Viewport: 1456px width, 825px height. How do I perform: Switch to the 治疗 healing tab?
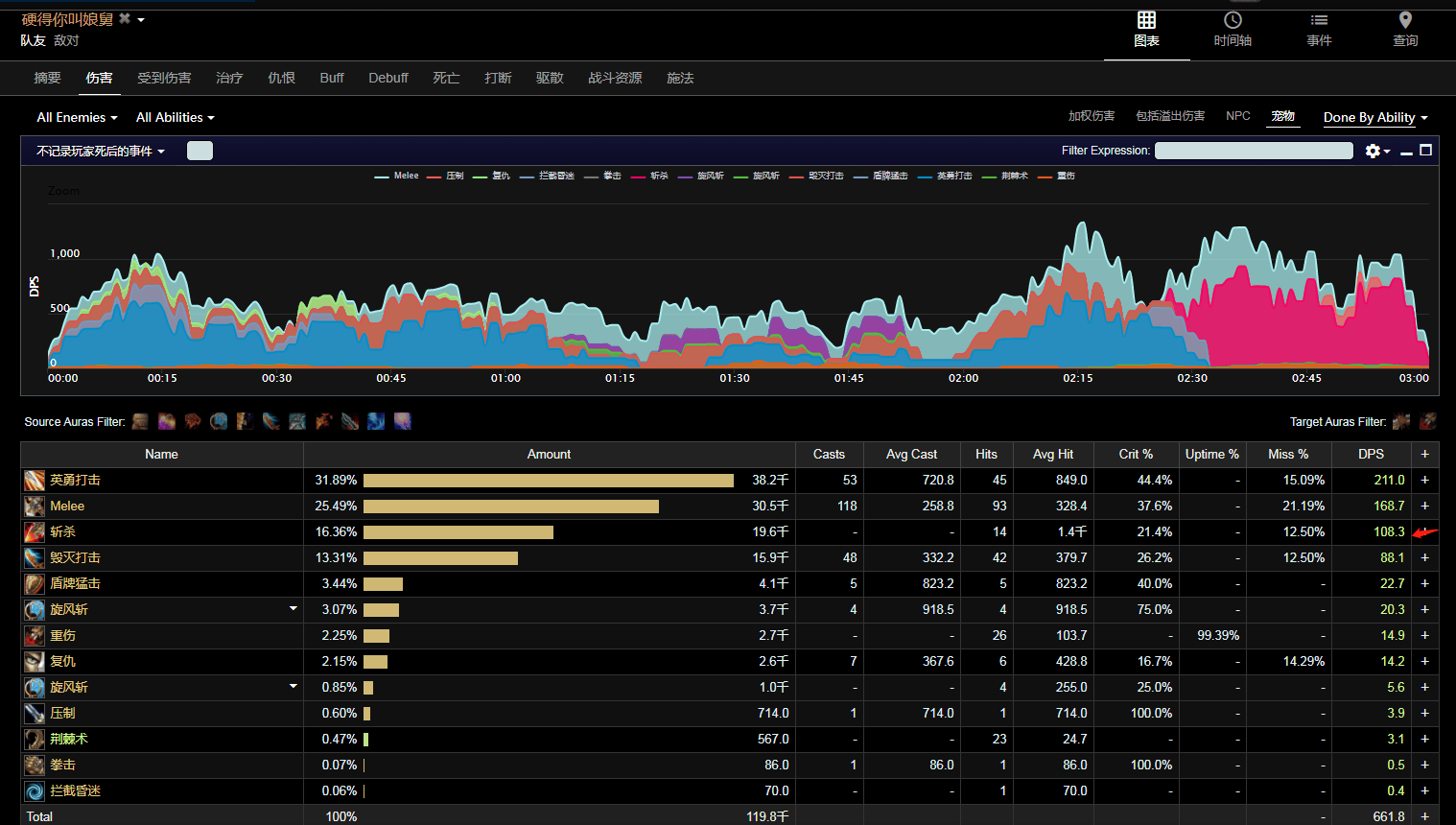[x=229, y=78]
